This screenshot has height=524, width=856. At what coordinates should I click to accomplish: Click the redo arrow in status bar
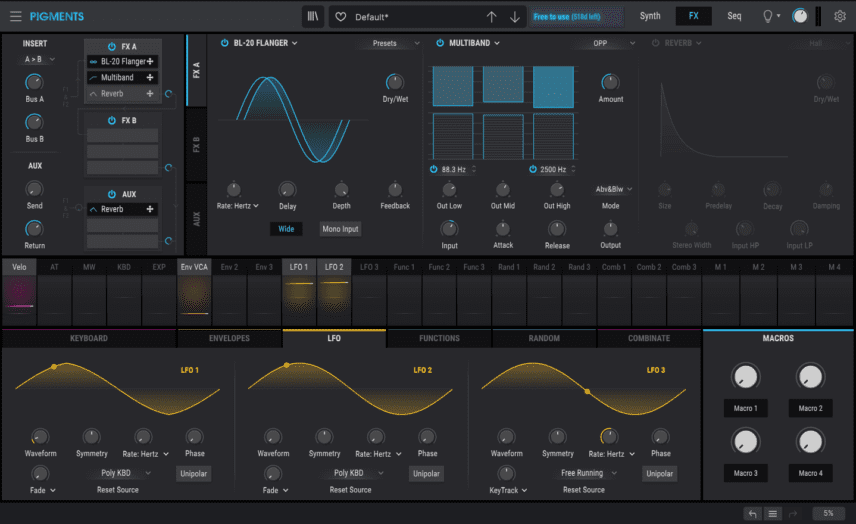793,513
